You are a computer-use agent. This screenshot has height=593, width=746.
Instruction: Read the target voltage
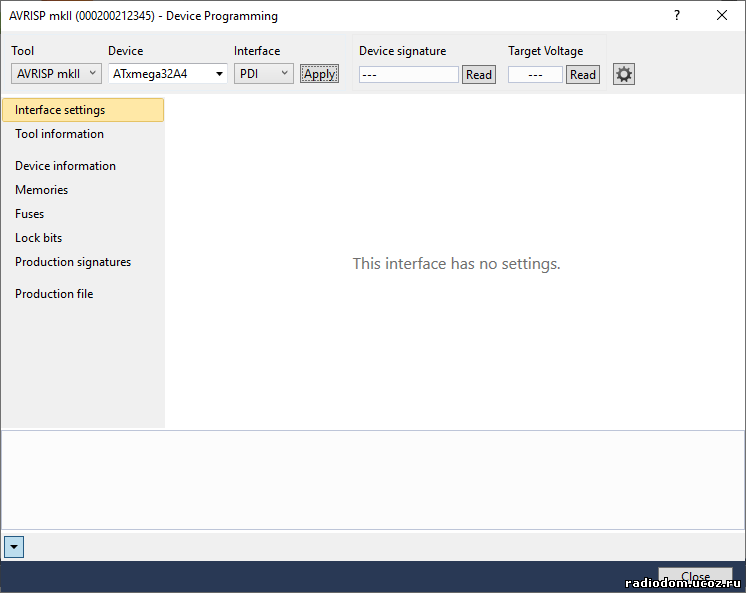pos(583,75)
